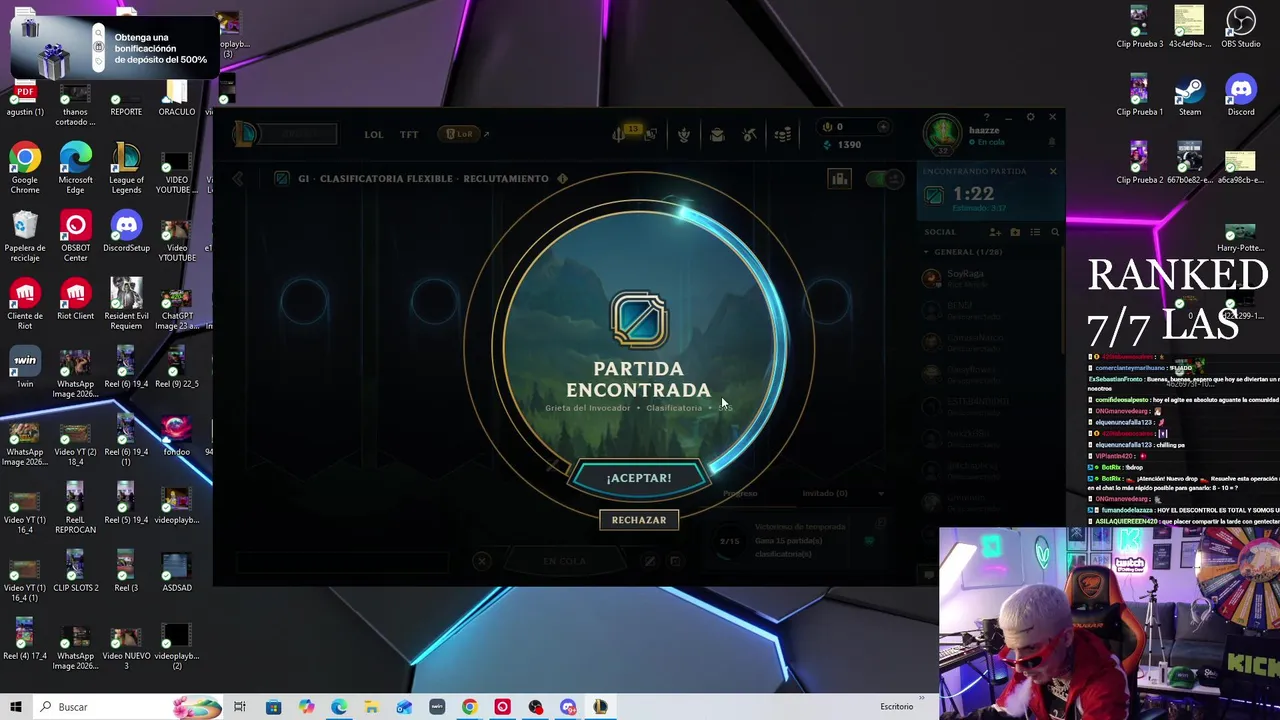The width and height of the screenshot is (1280, 720).
Task: Open notifications bell in League client
Action: (x=1051, y=143)
